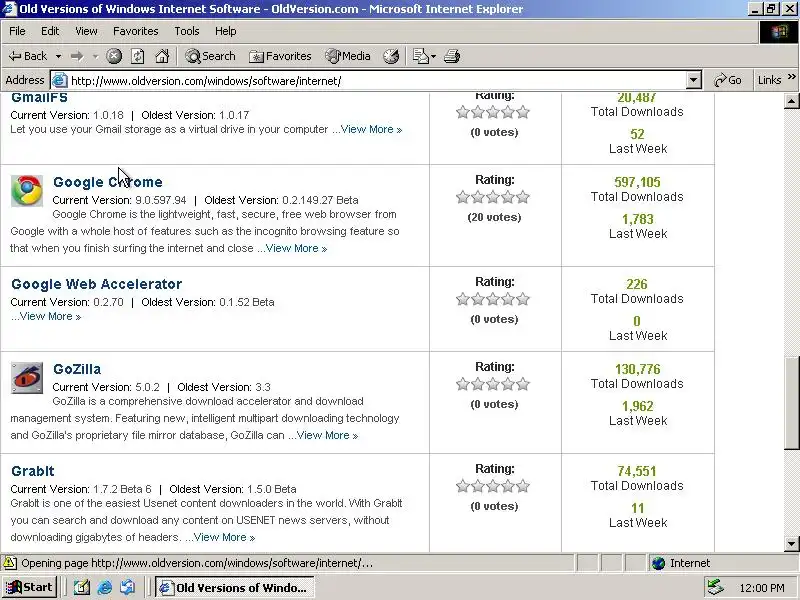
Task: Click View More for GrabIt
Action: pos(224,537)
